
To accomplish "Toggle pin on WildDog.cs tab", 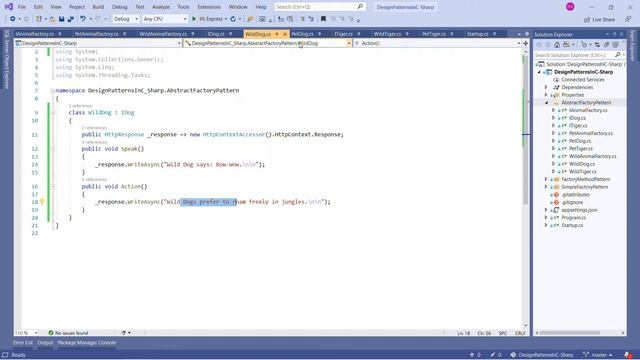I will (277, 34).
